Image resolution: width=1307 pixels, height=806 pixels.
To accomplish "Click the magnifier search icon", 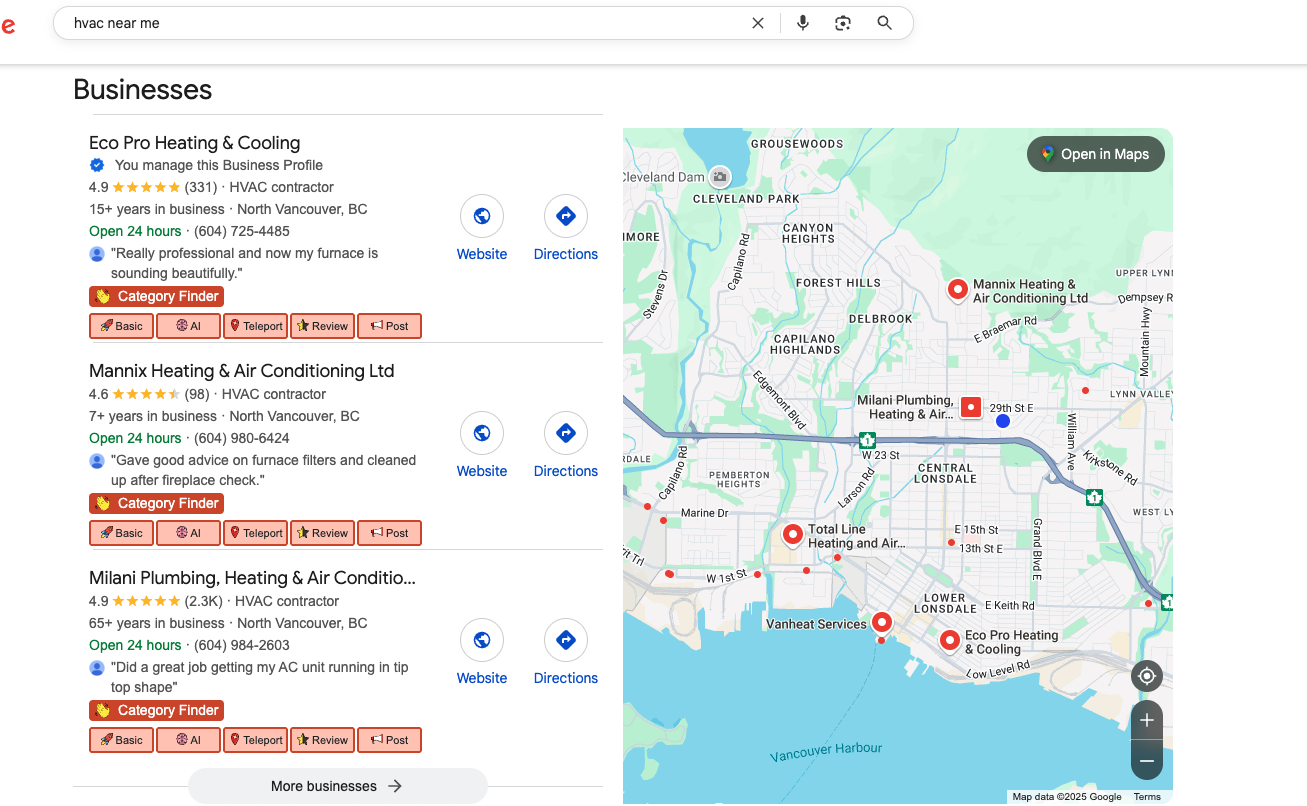I will [x=884, y=23].
